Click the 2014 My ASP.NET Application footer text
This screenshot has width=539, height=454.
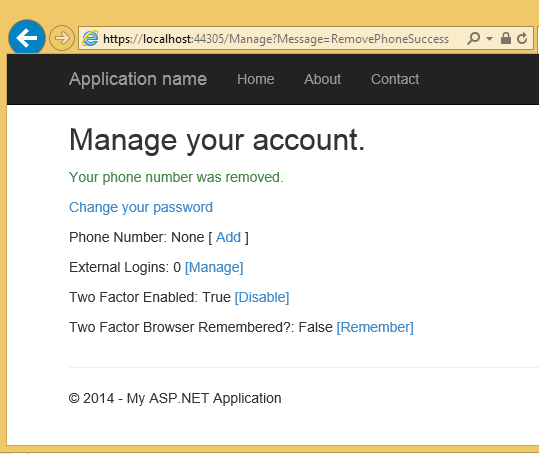point(175,398)
